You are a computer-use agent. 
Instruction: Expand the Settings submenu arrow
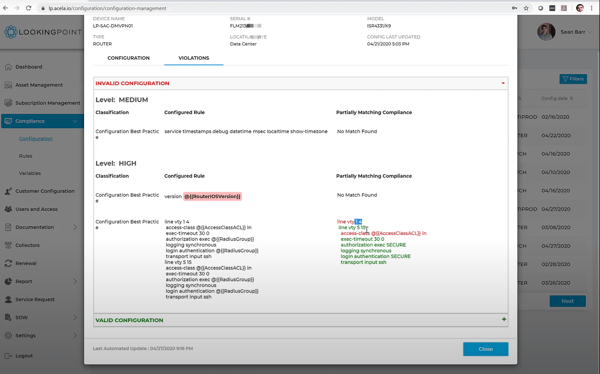click(x=75, y=335)
